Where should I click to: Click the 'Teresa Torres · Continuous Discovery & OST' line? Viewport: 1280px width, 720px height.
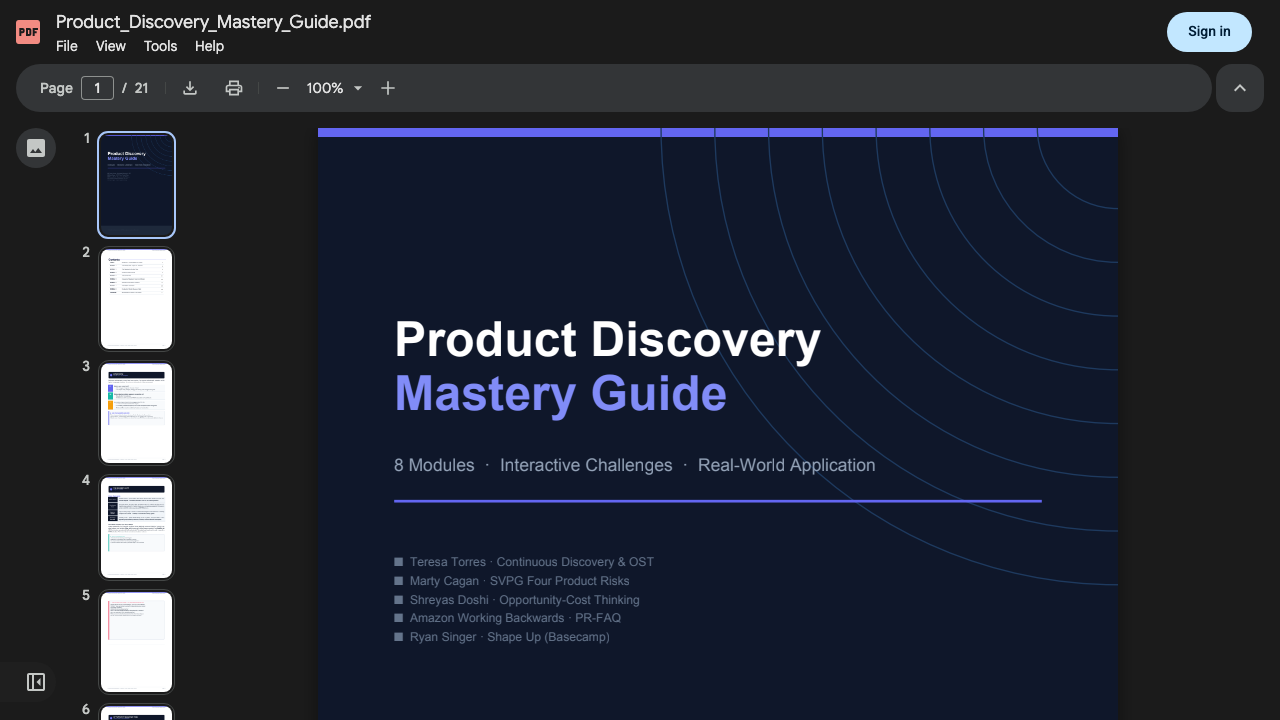tap(531, 562)
